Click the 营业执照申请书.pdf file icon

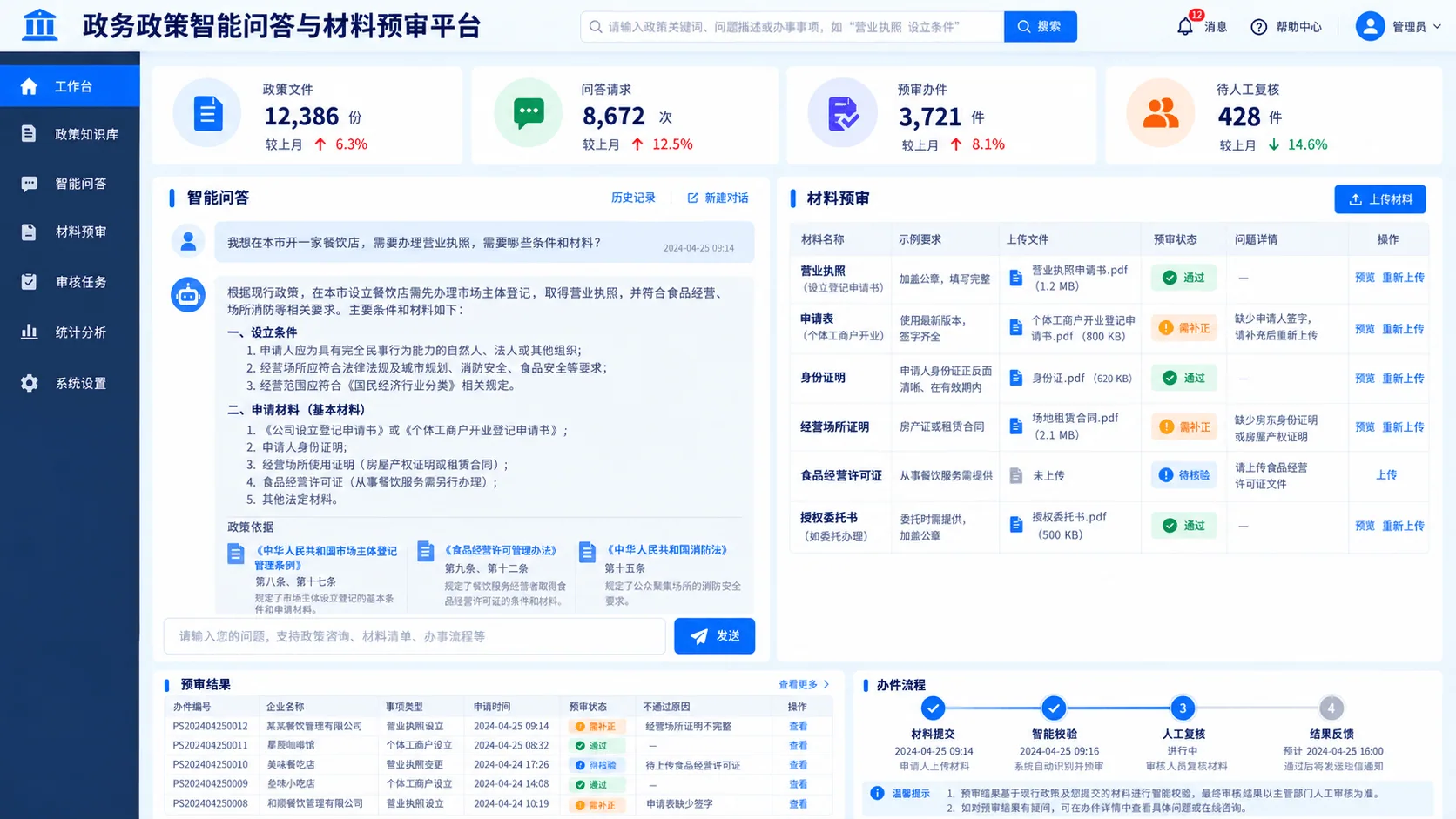[1015, 278]
